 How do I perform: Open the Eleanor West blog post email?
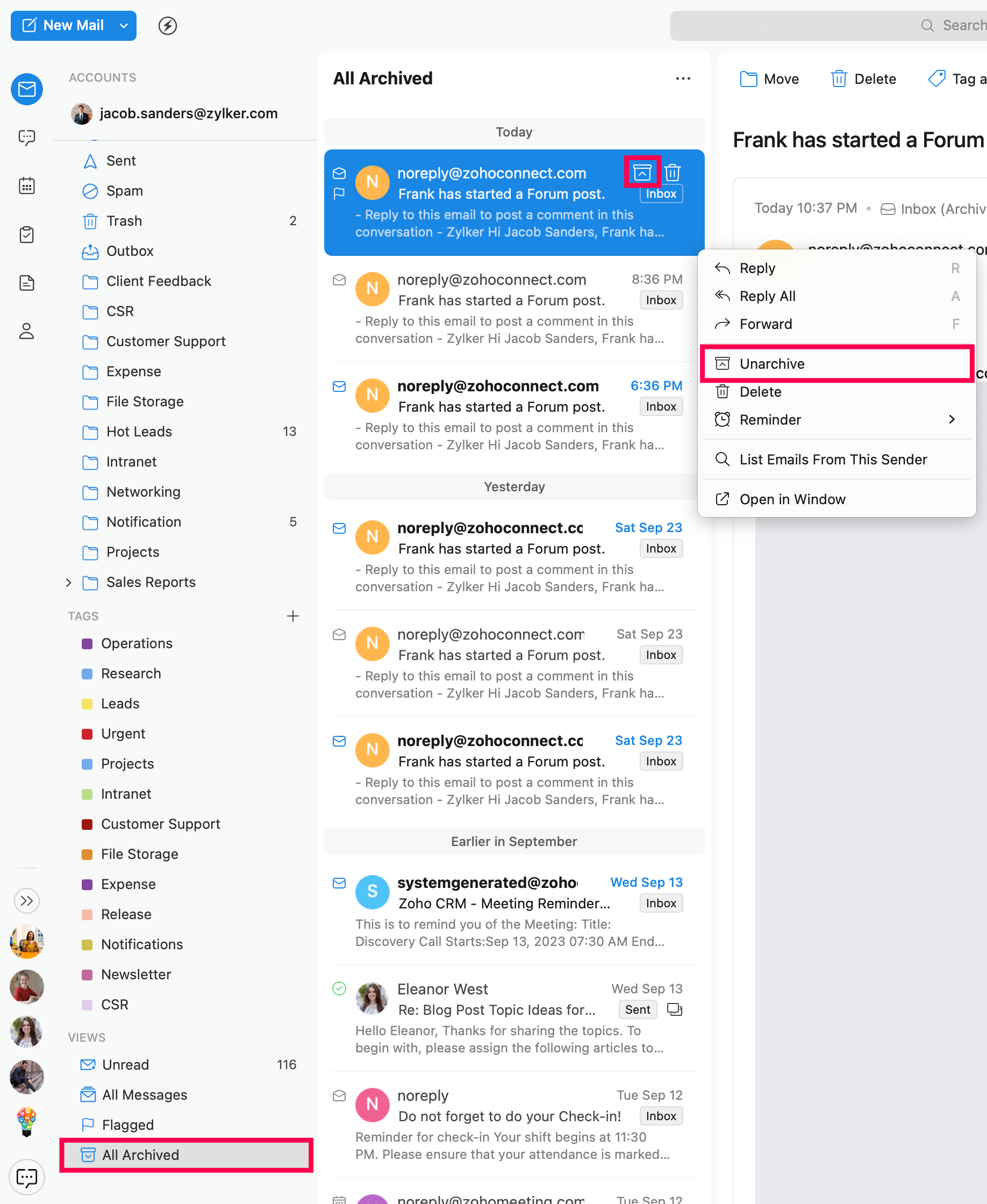pos(514,1017)
